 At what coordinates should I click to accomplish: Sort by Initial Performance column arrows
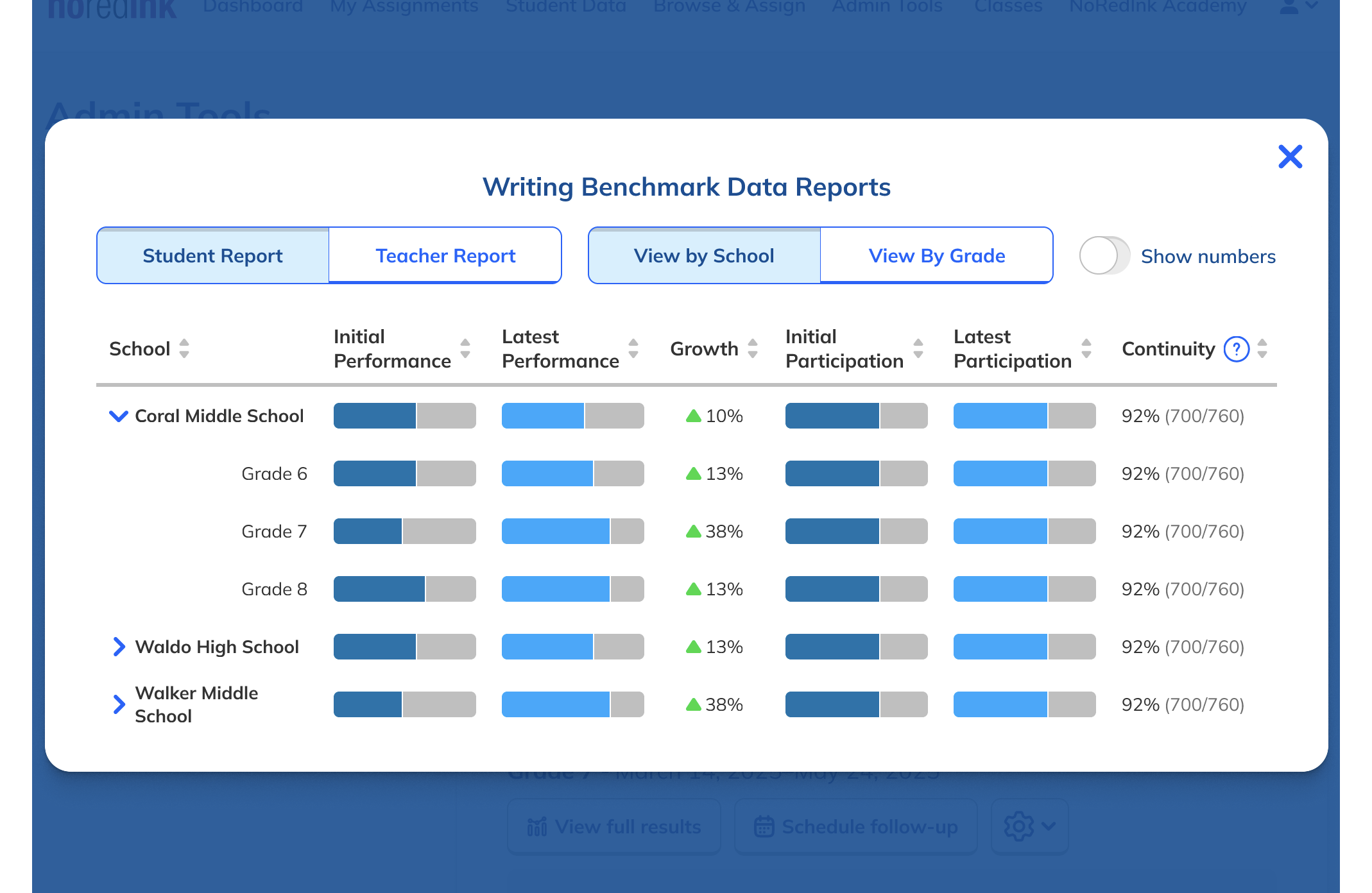click(x=465, y=349)
